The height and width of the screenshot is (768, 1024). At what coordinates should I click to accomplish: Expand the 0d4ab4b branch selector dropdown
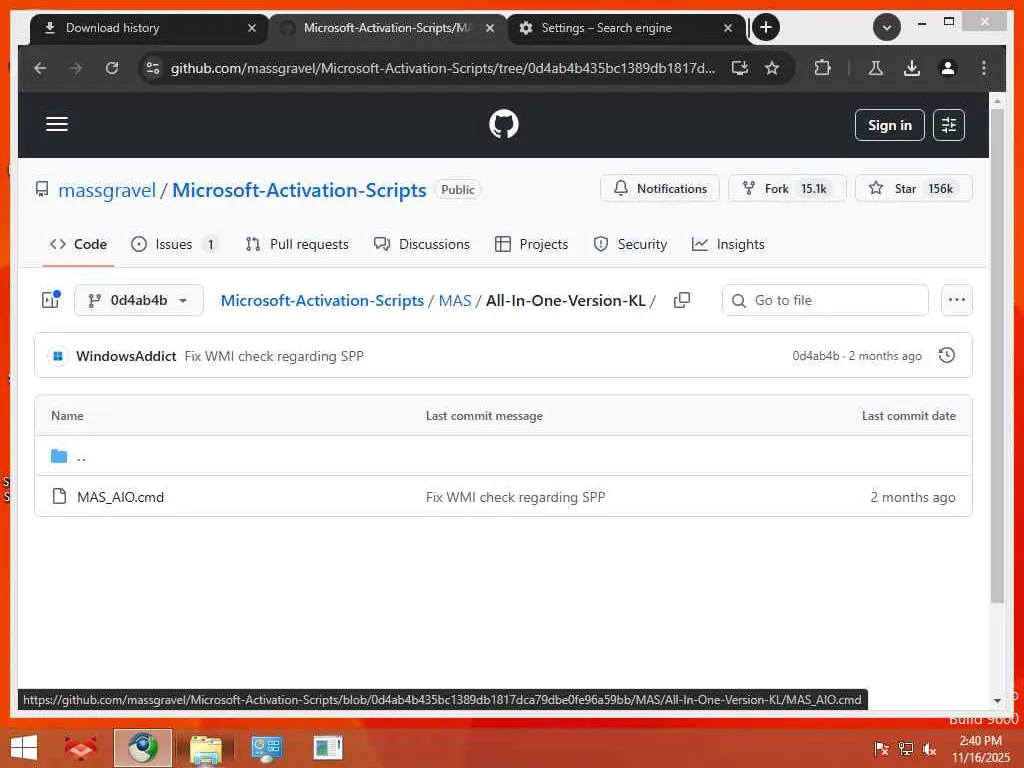pos(138,300)
